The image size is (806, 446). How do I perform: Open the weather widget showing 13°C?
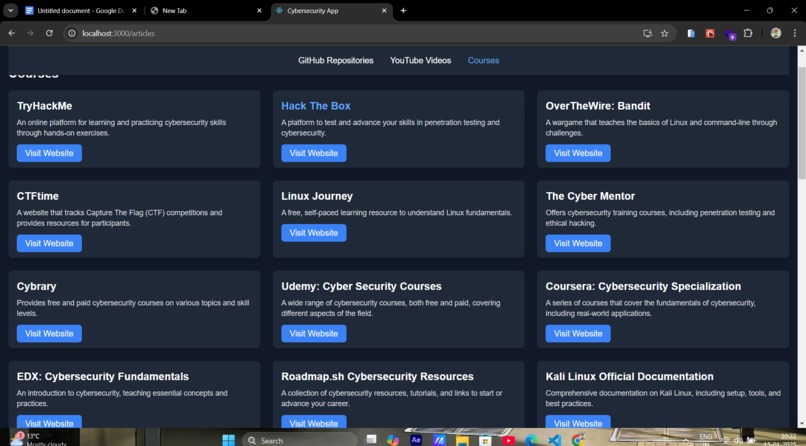39,439
